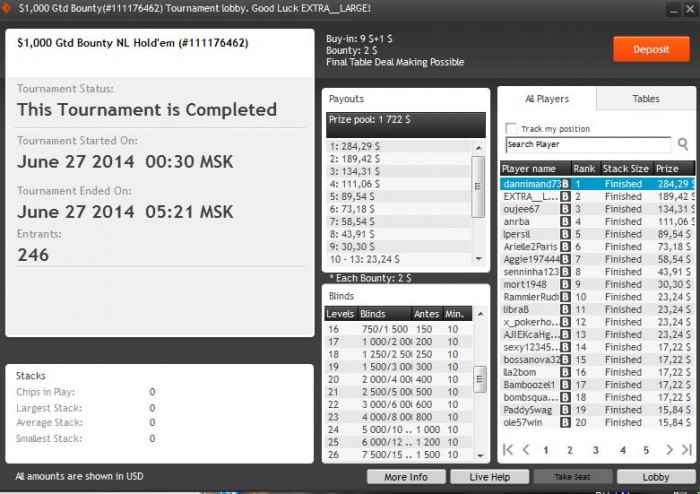Click the orange app logo in title bar
700x494 pixels.
point(6,8)
